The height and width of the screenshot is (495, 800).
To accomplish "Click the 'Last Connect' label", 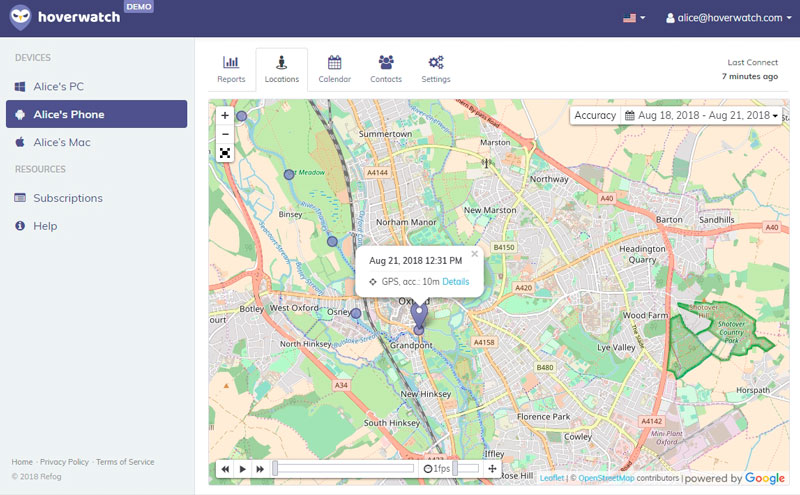I will click(x=753, y=62).
